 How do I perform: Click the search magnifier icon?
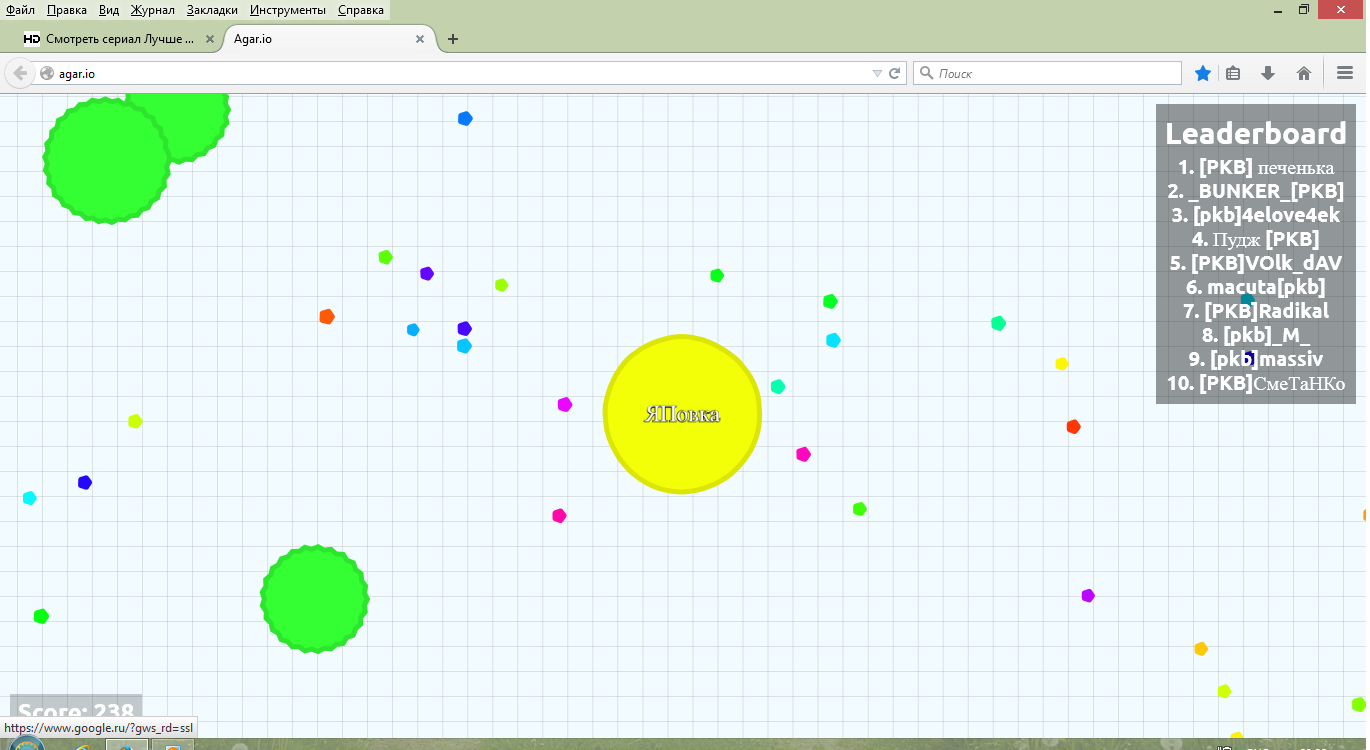(926, 73)
